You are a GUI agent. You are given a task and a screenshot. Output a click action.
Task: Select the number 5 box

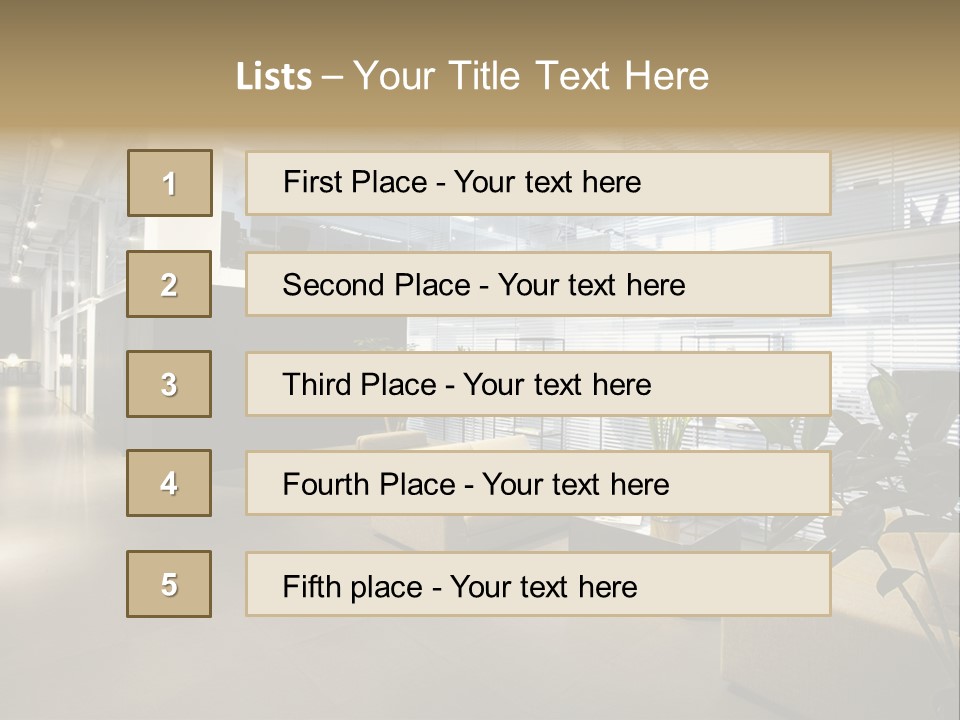(x=169, y=584)
